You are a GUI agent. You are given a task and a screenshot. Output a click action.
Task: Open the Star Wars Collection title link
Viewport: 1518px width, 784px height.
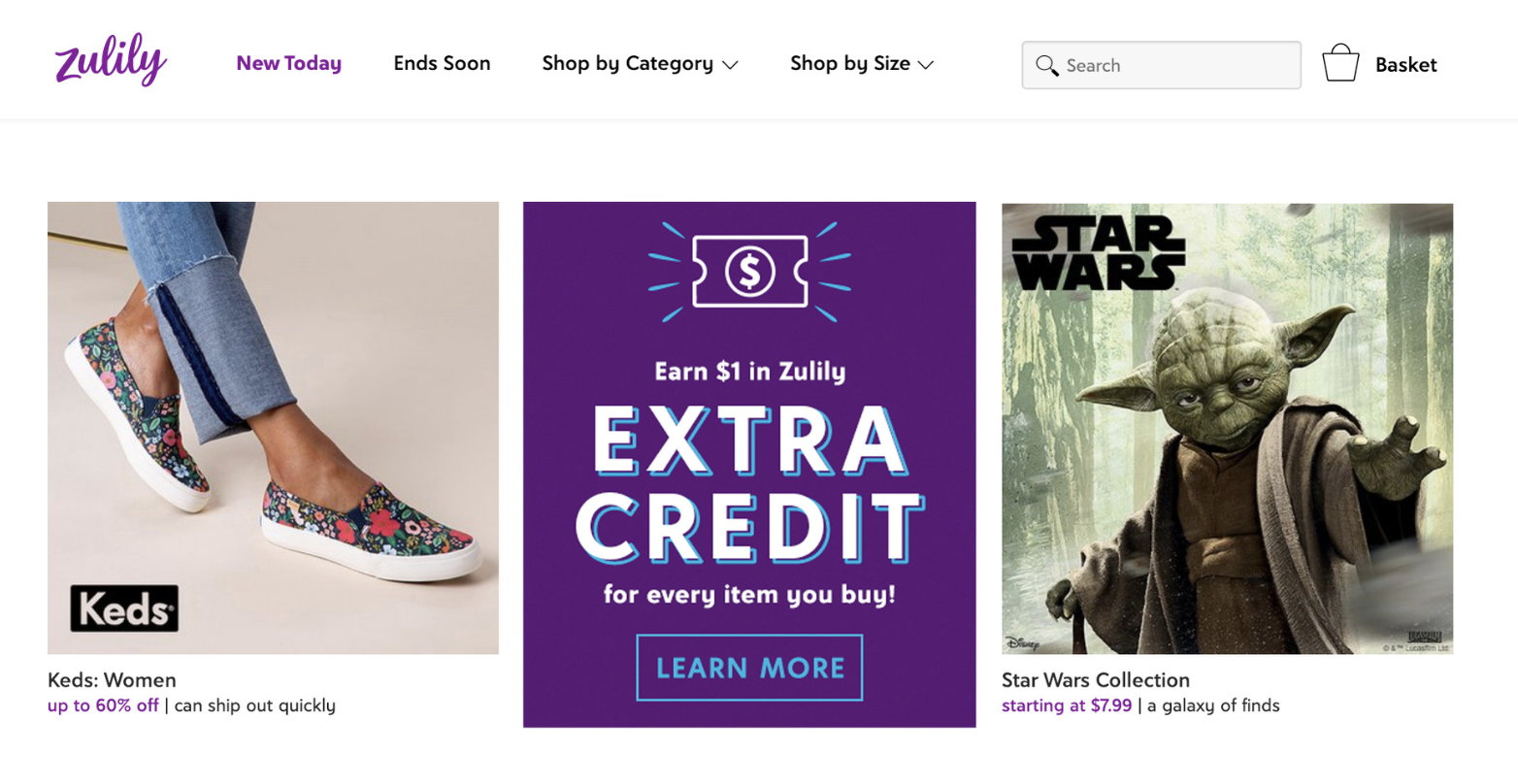coord(1095,679)
